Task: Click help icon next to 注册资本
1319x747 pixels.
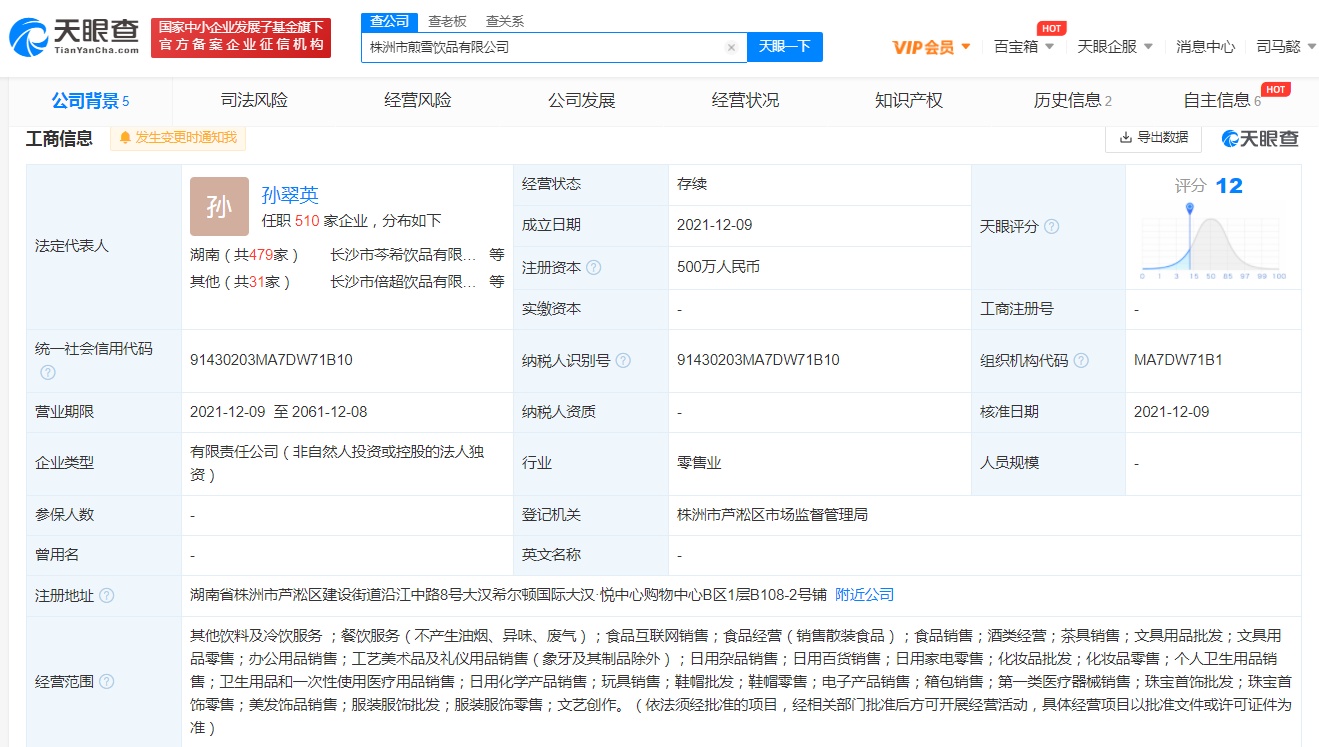Action: pos(594,268)
